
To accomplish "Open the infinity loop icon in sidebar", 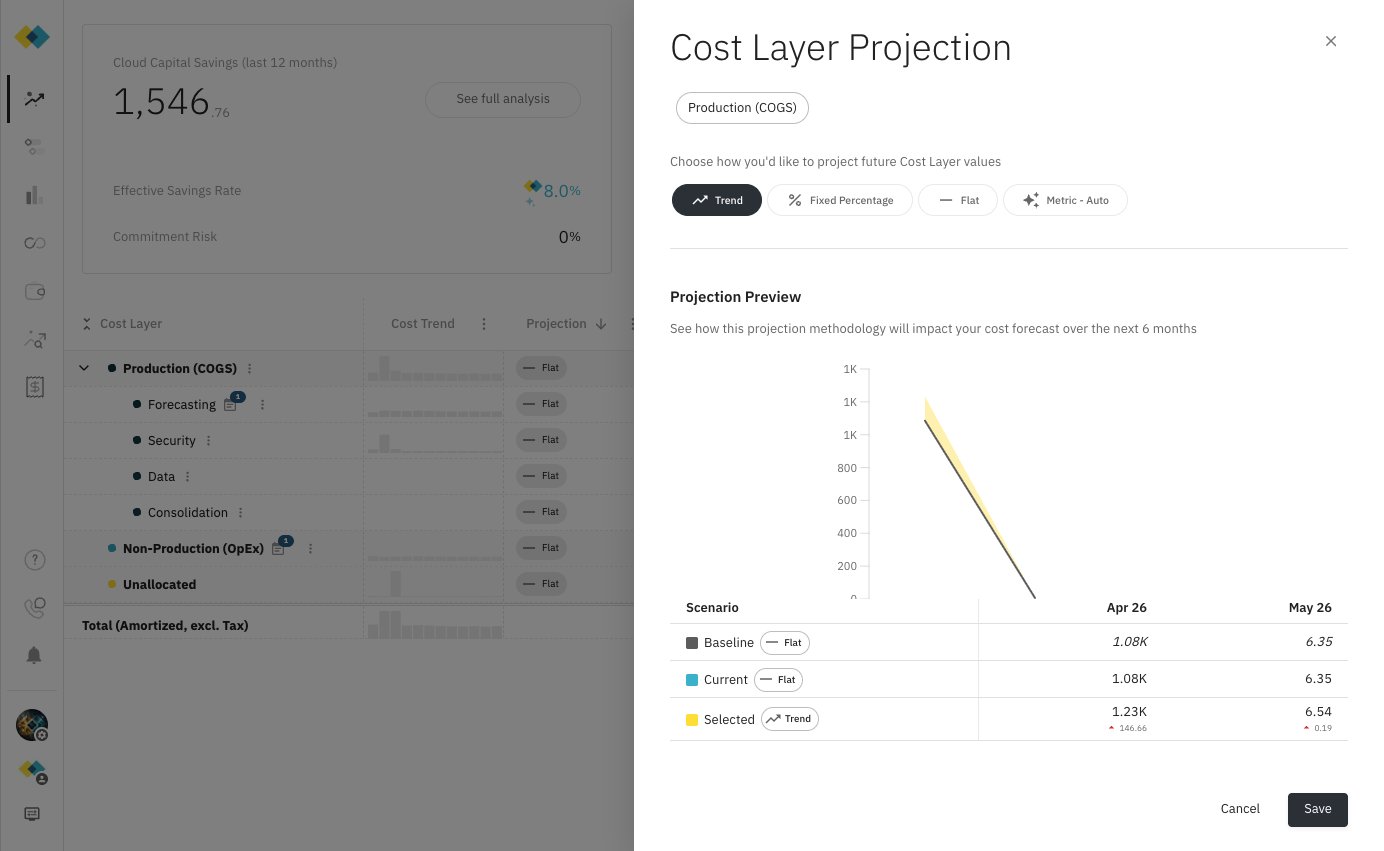I will click(35, 243).
